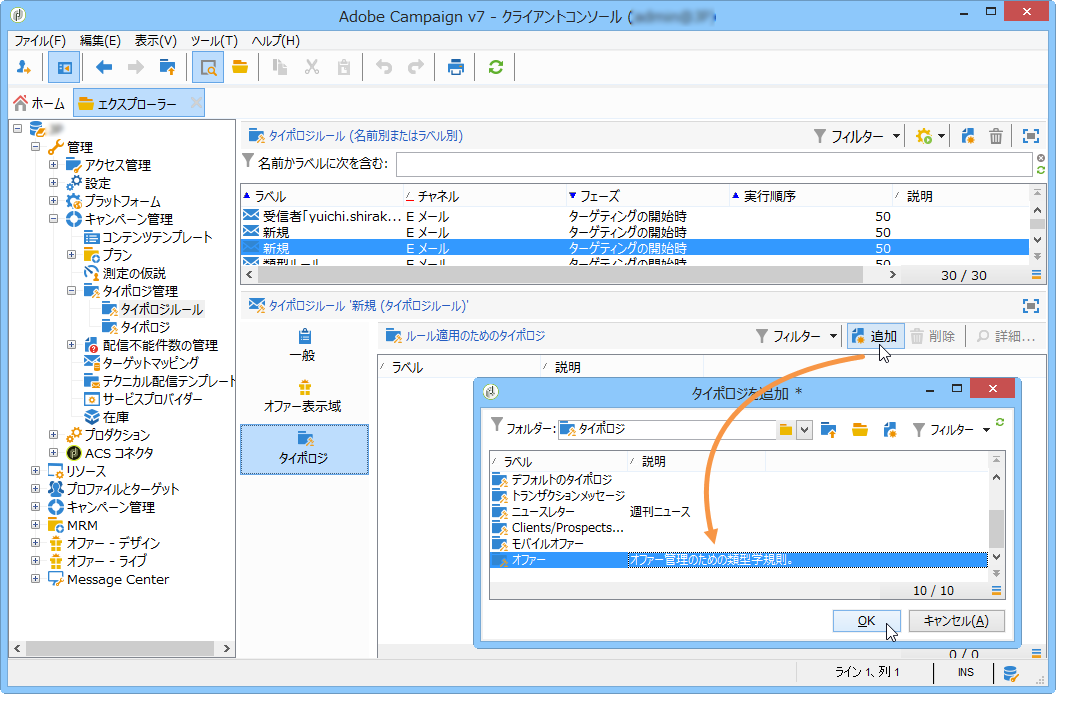Expand the Message Center tree node
This screenshot has width=1088, height=708.
pos(35,578)
